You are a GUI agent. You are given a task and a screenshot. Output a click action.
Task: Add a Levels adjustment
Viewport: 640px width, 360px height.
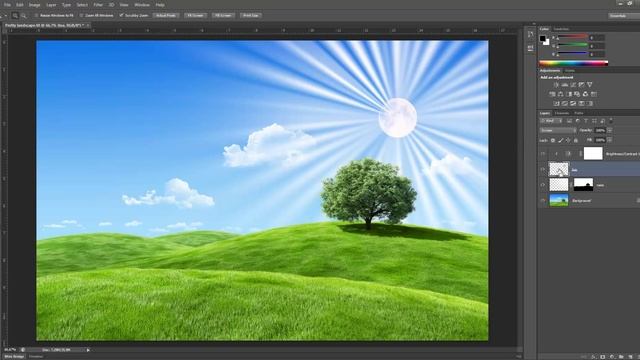coord(564,84)
